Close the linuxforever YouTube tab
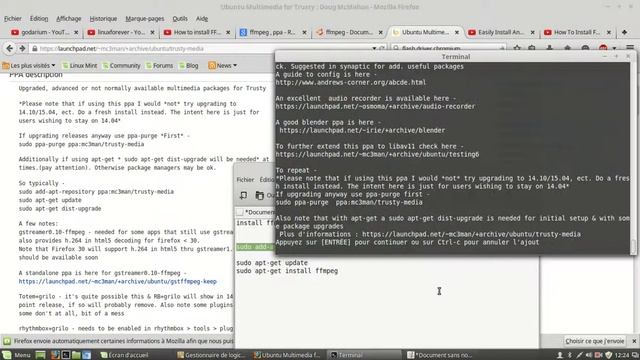 click(x=152, y=32)
